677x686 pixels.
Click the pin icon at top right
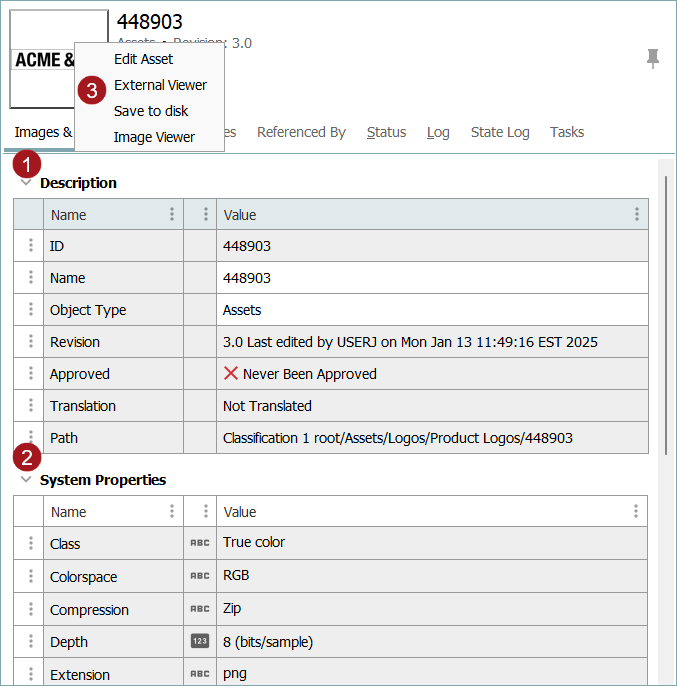(x=653, y=59)
